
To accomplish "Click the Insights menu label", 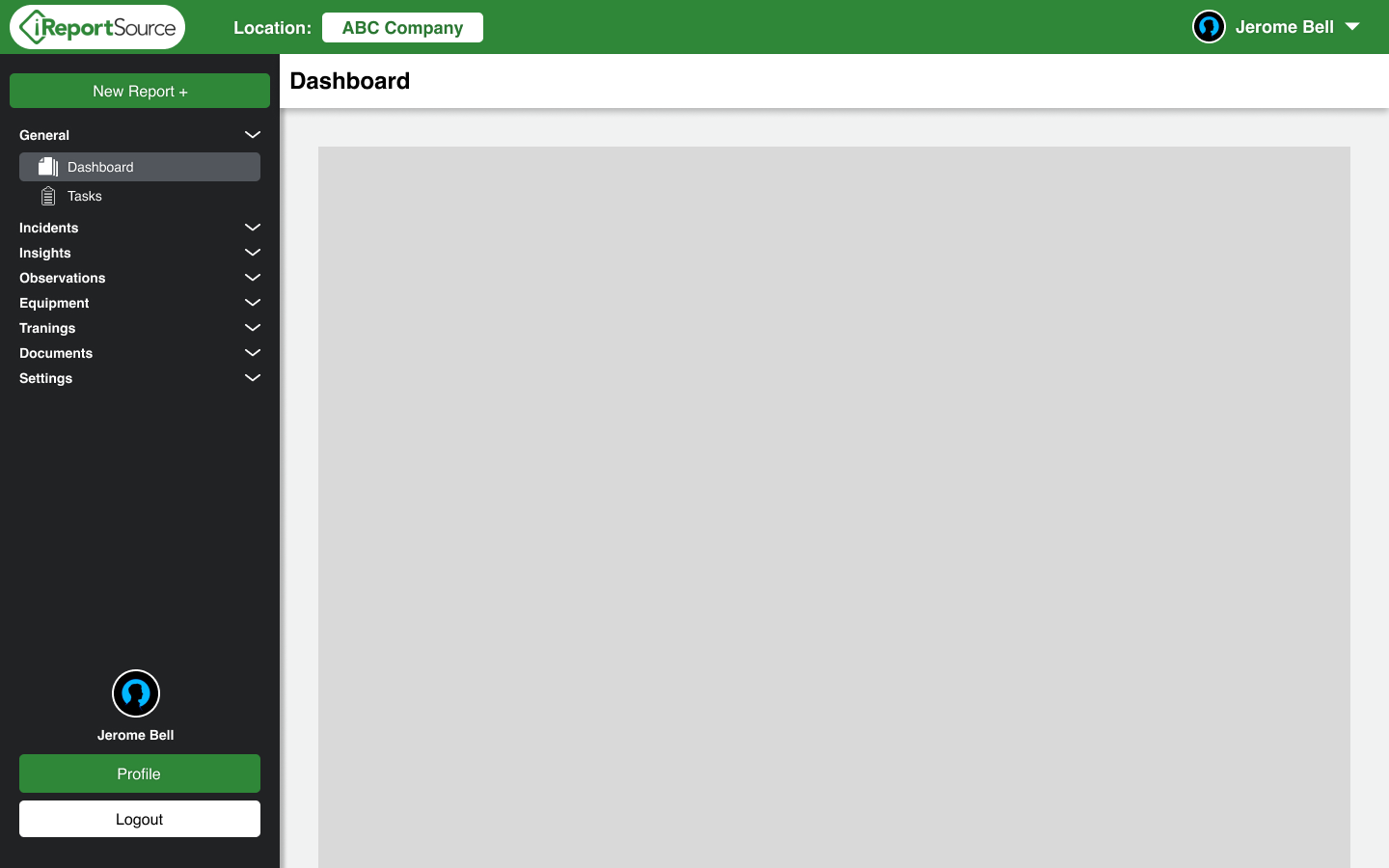I will (x=45, y=253).
